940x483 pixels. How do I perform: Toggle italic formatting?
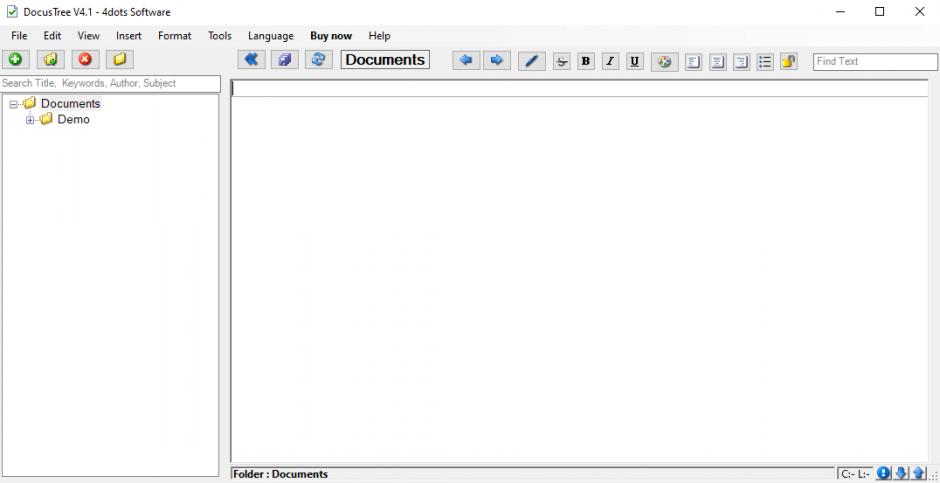coord(610,61)
